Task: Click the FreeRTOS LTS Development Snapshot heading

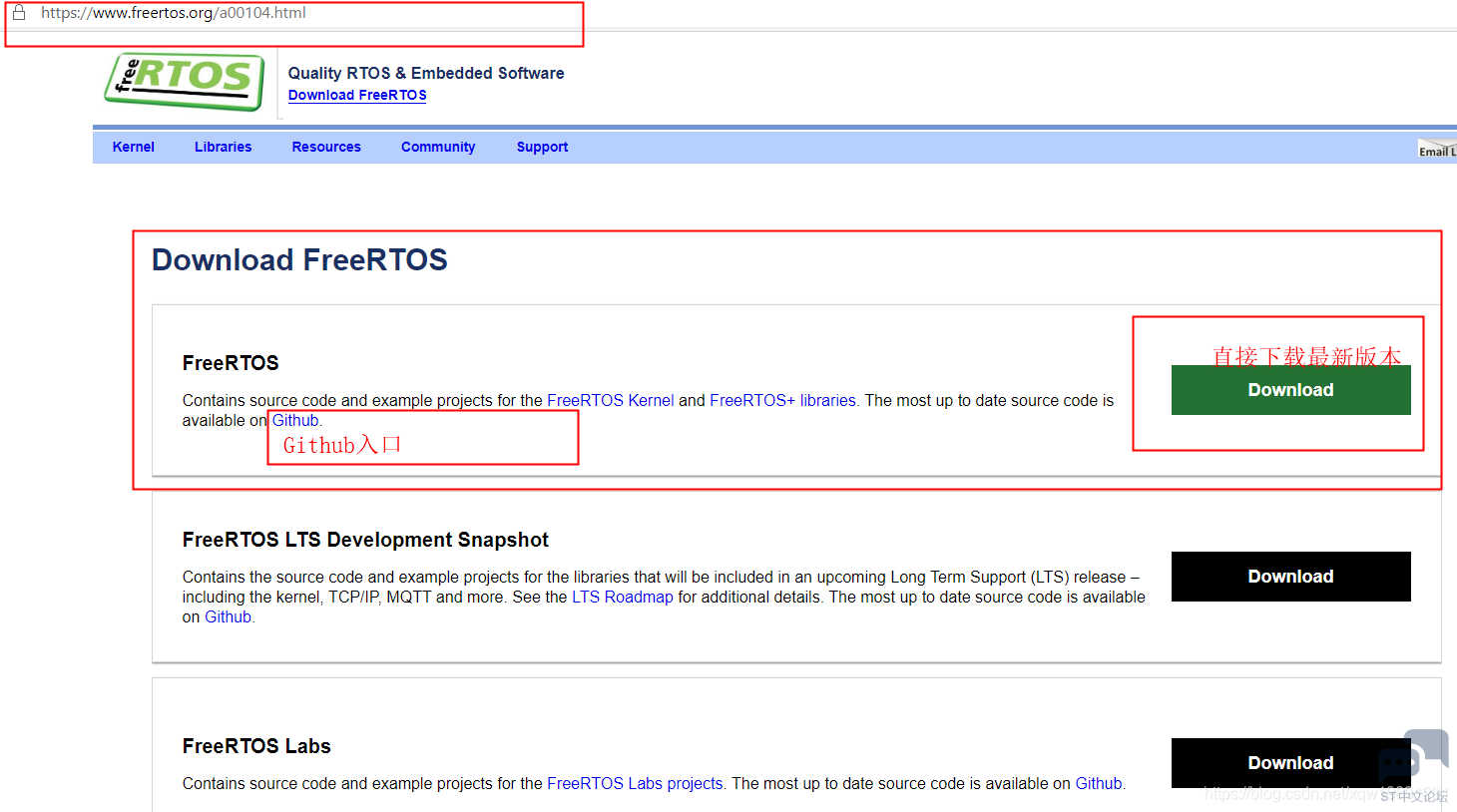Action: click(x=365, y=540)
